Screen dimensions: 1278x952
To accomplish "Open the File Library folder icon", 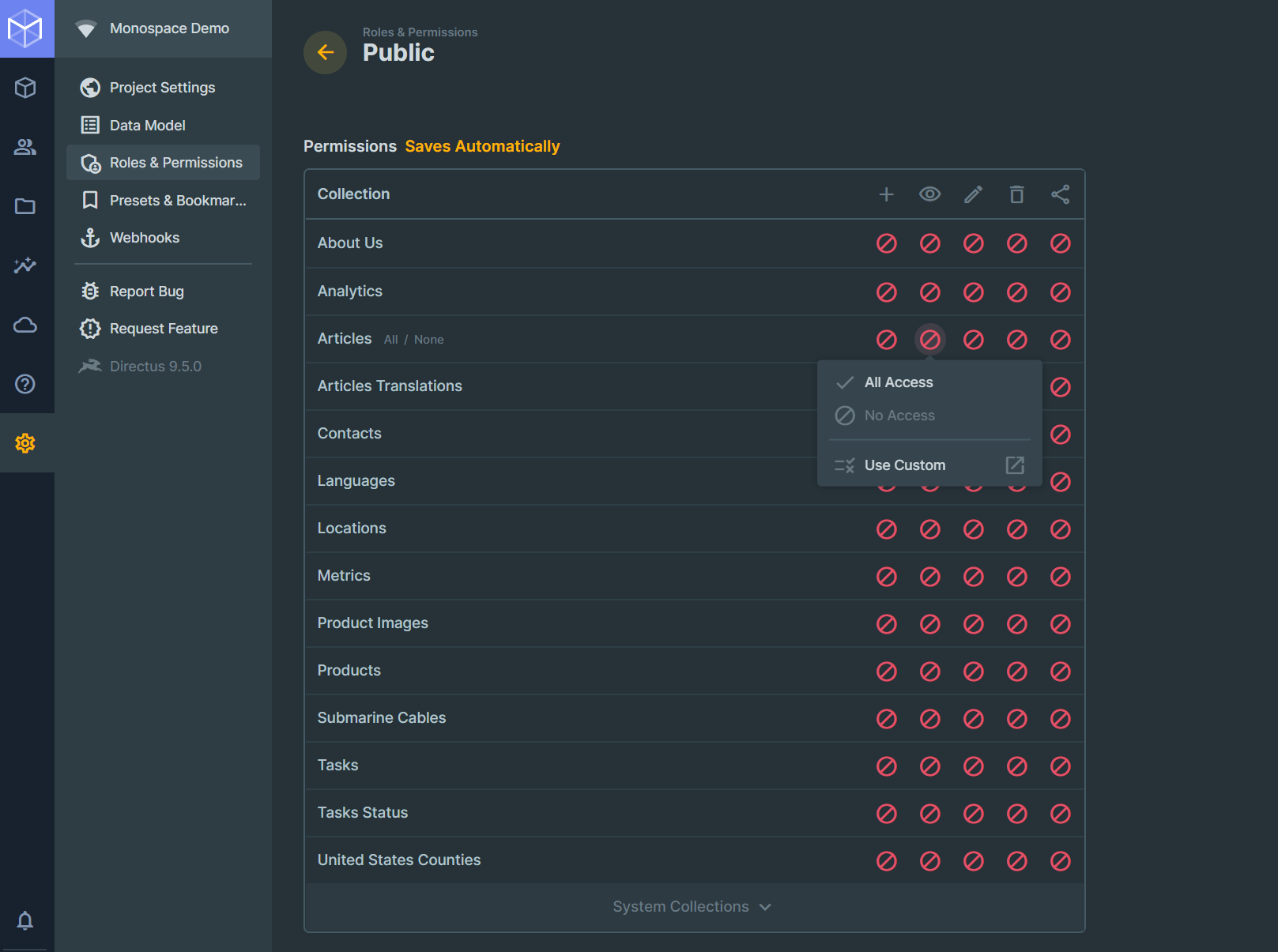I will tap(25, 206).
